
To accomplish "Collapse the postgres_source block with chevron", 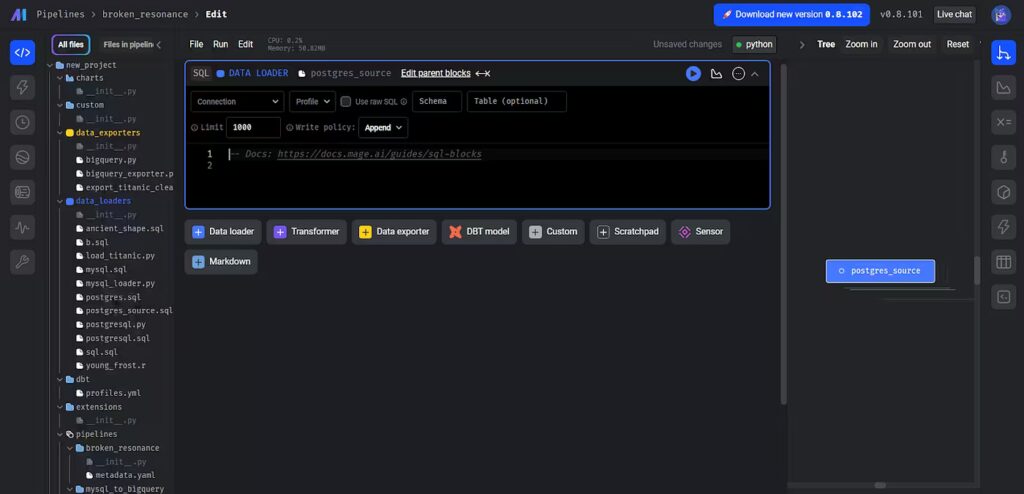I will (755, 73).
